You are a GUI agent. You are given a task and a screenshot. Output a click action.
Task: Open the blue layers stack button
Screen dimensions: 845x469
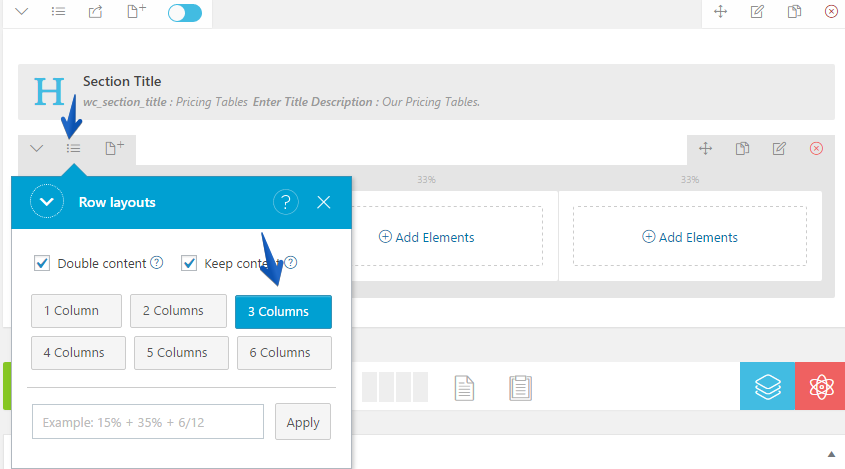[767, 386]
